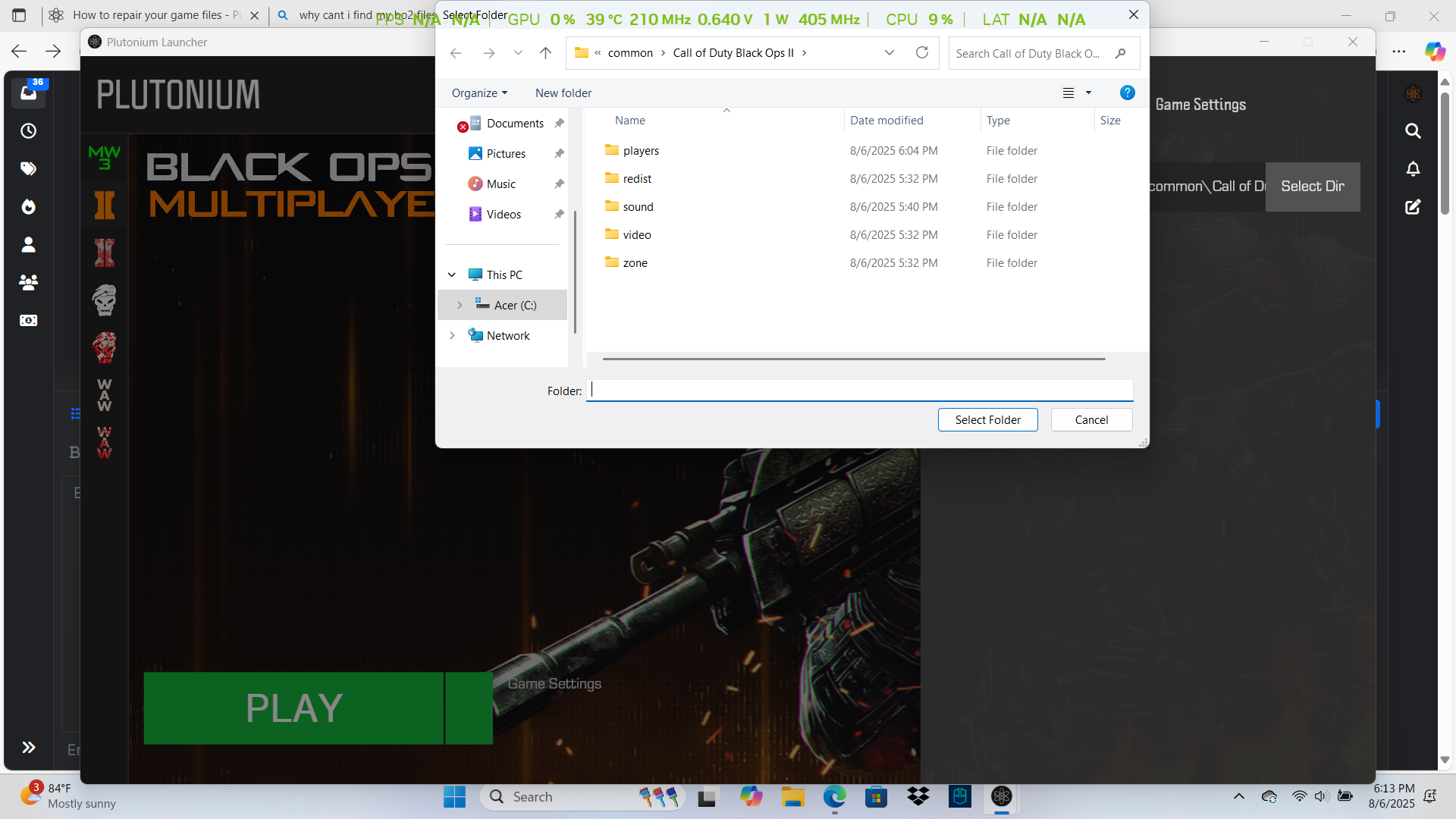Viewport: 1456px width, 819px height.
Task: Select the zone folder
Action: (x=635, y=262)
